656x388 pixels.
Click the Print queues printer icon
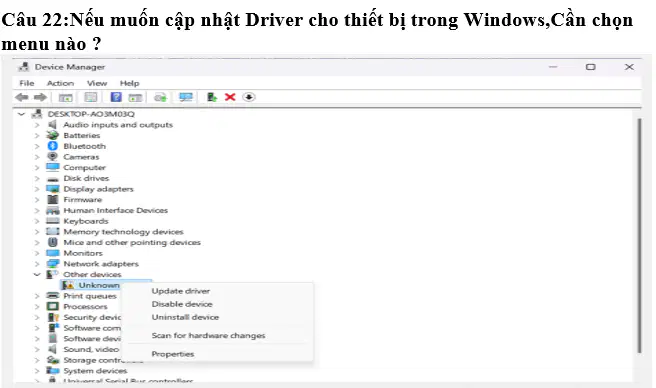pos(53,295)
